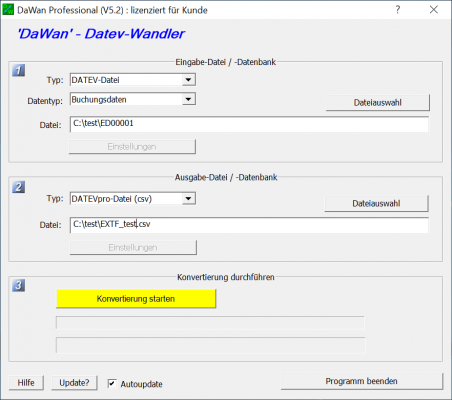Click the input Datei field containing C:\test\ED00001
Image resolution: width=452 pixels, height=400 pixels.
tap(249, 124)
